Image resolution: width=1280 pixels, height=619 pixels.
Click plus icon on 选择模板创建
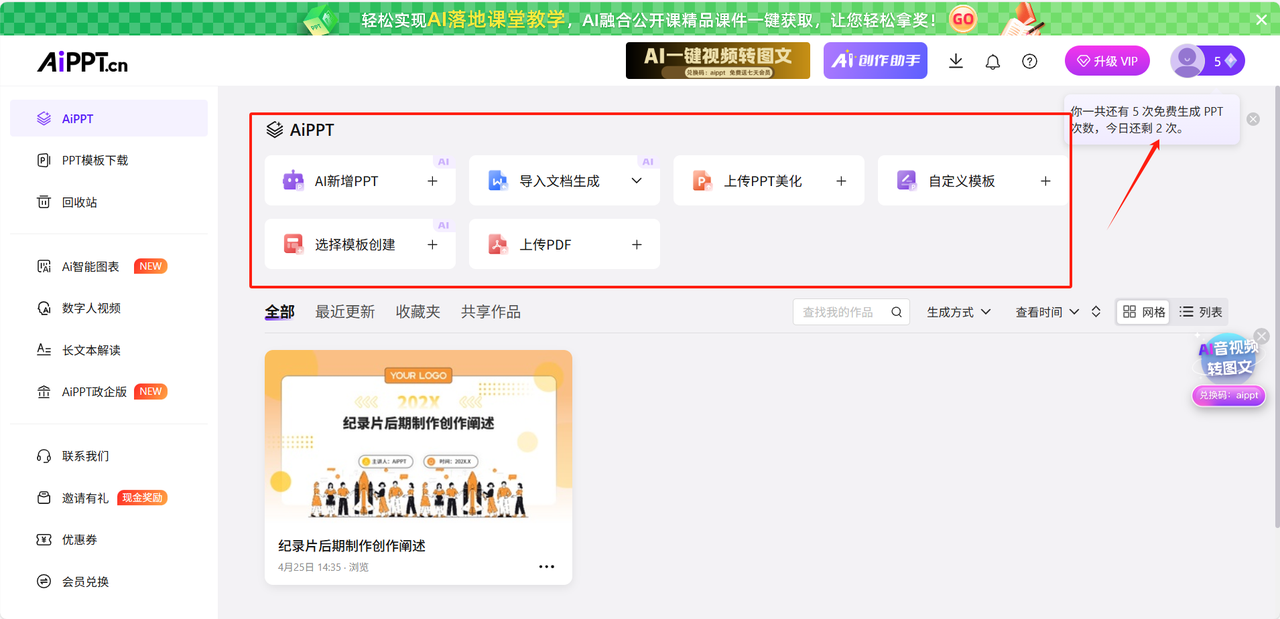point(432,244)
